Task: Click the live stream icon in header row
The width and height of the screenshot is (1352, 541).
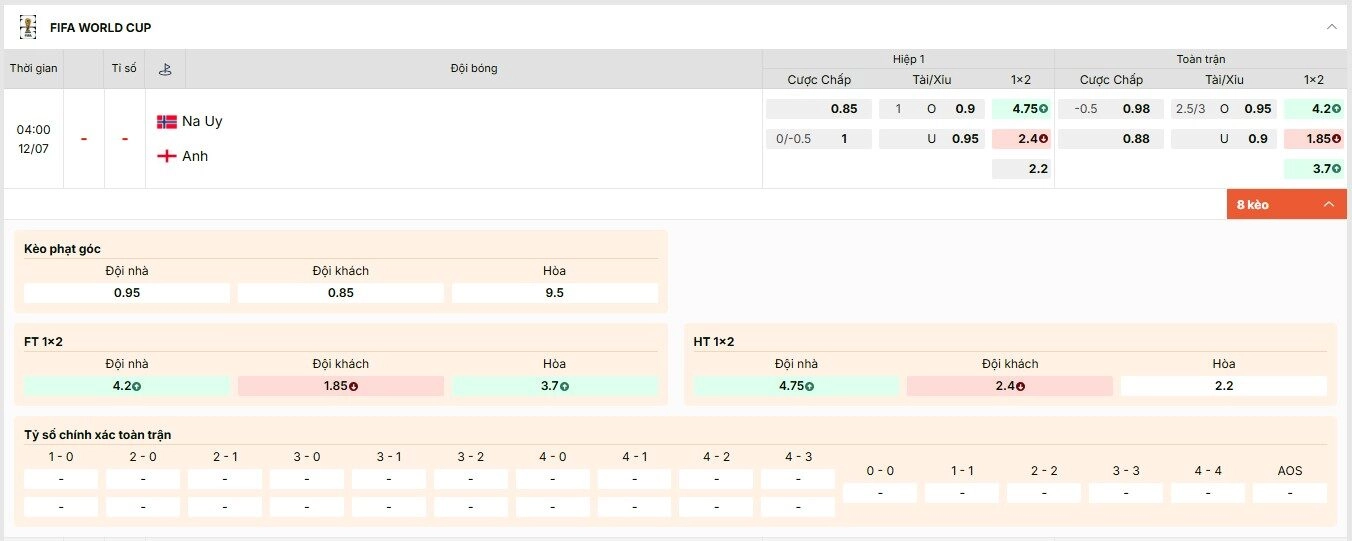Action: [x=165, y=69]
